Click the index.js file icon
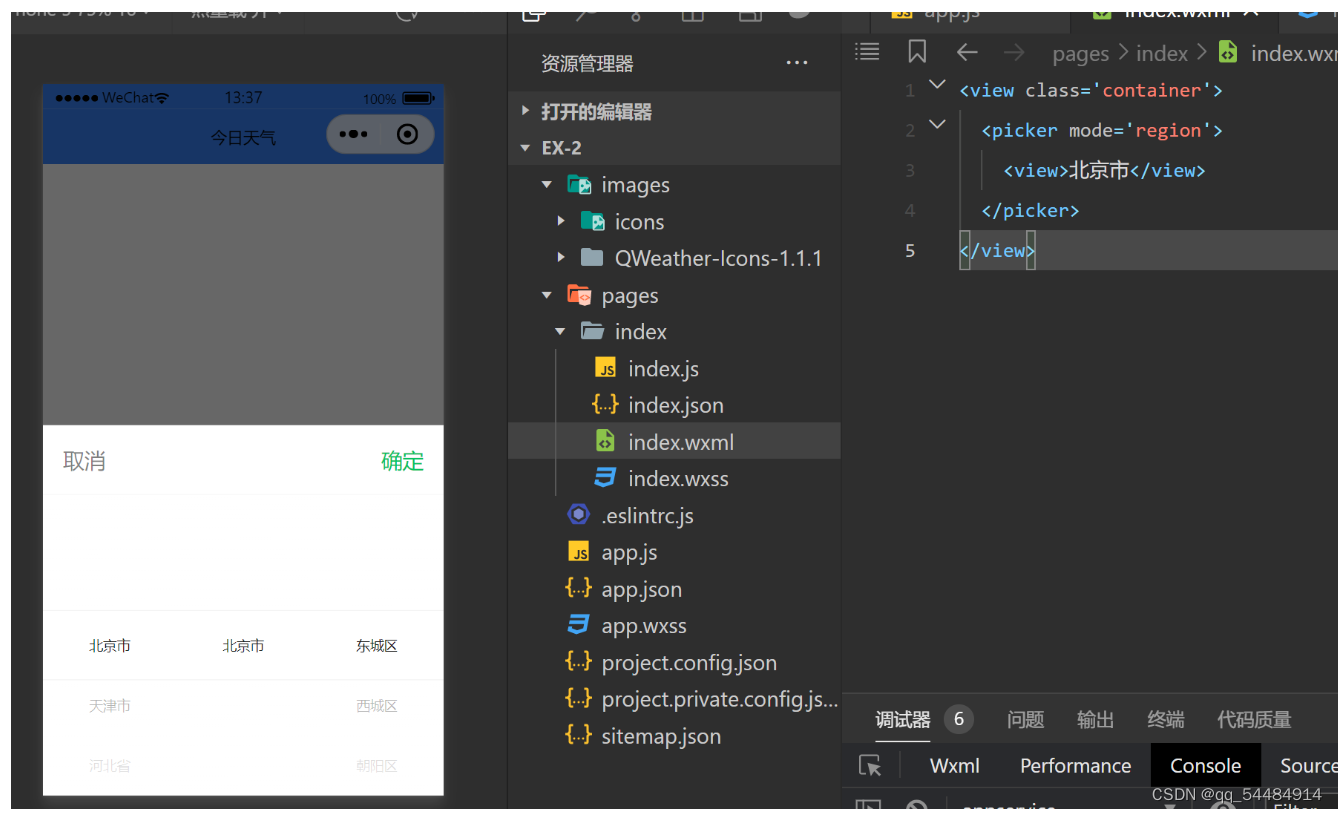 click(605, 368)
